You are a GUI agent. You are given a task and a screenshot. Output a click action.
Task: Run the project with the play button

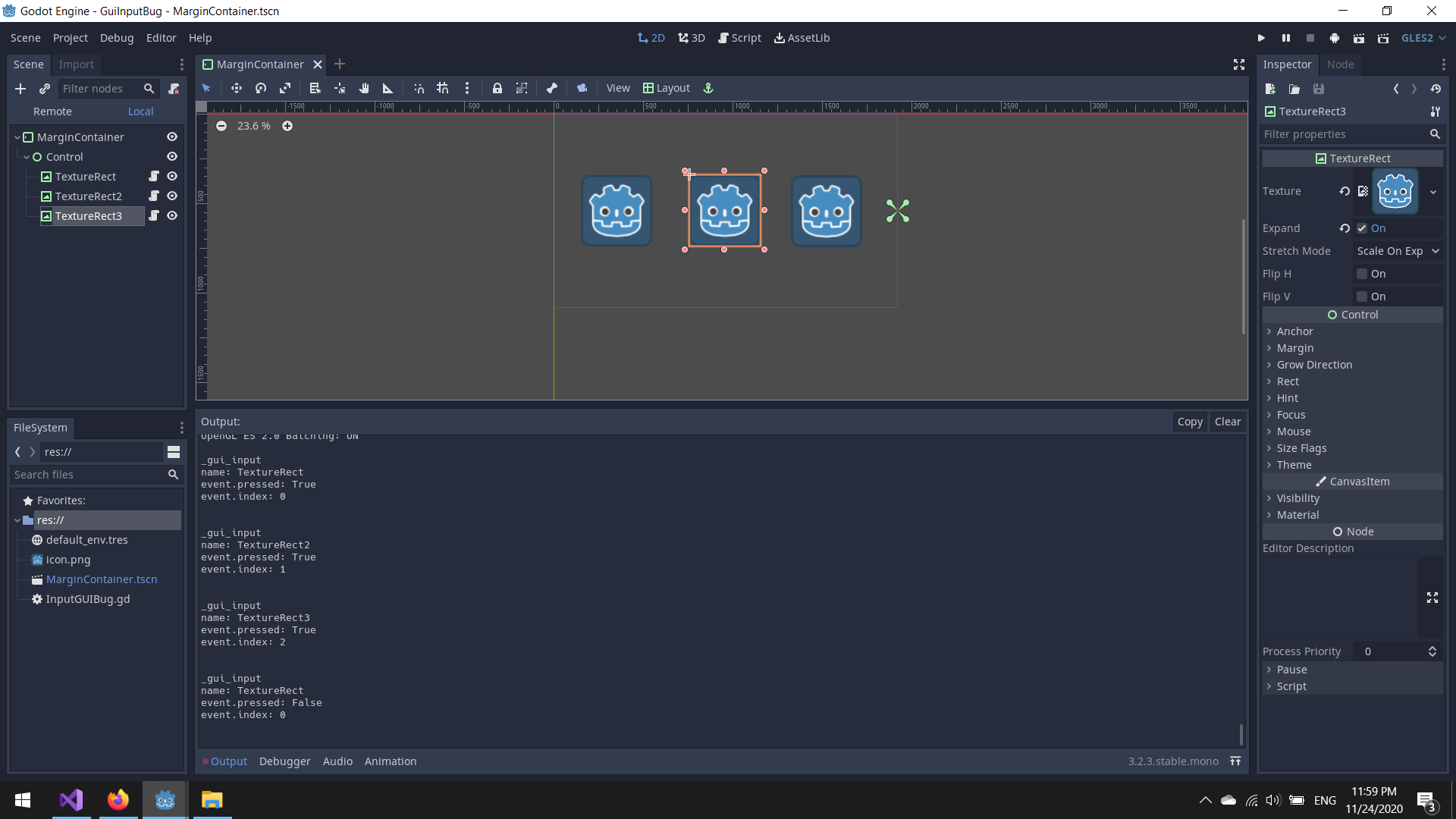(1261, 37)
